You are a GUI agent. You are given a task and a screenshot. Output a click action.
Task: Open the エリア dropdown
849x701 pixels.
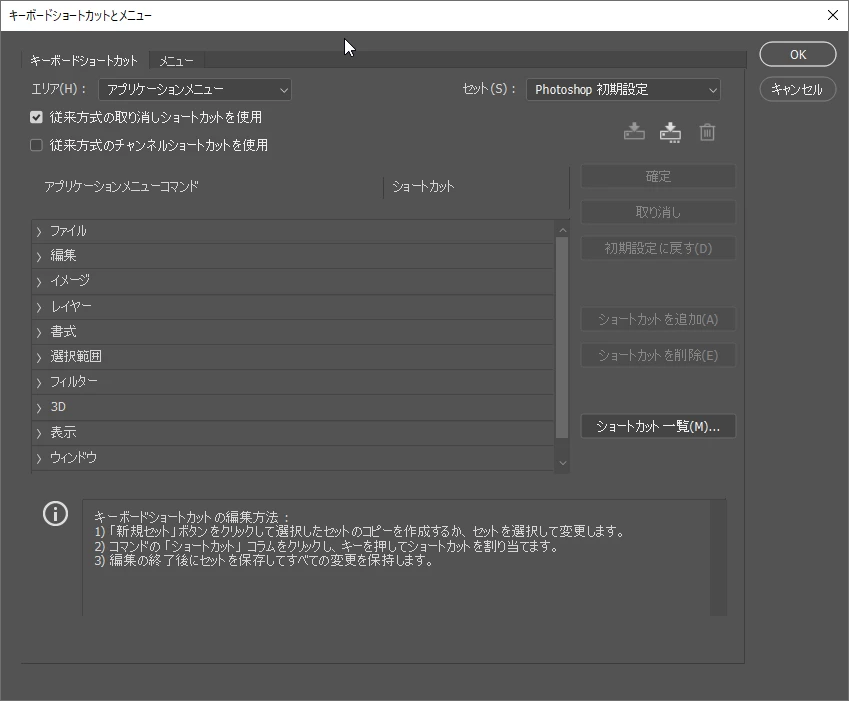195,89
